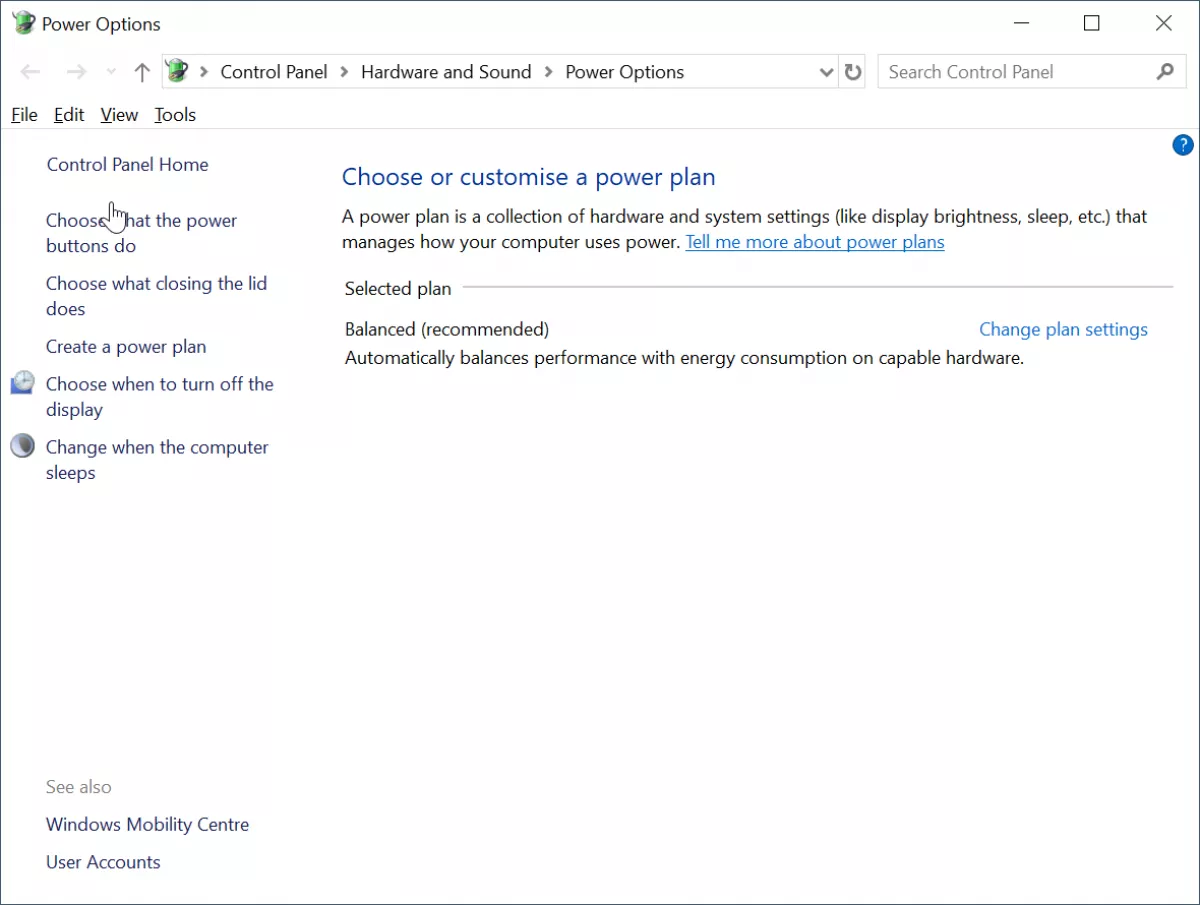This screenshot has width=1200, height=905.
Task: Go to Control Panel Home
Action: coord(128,164)
